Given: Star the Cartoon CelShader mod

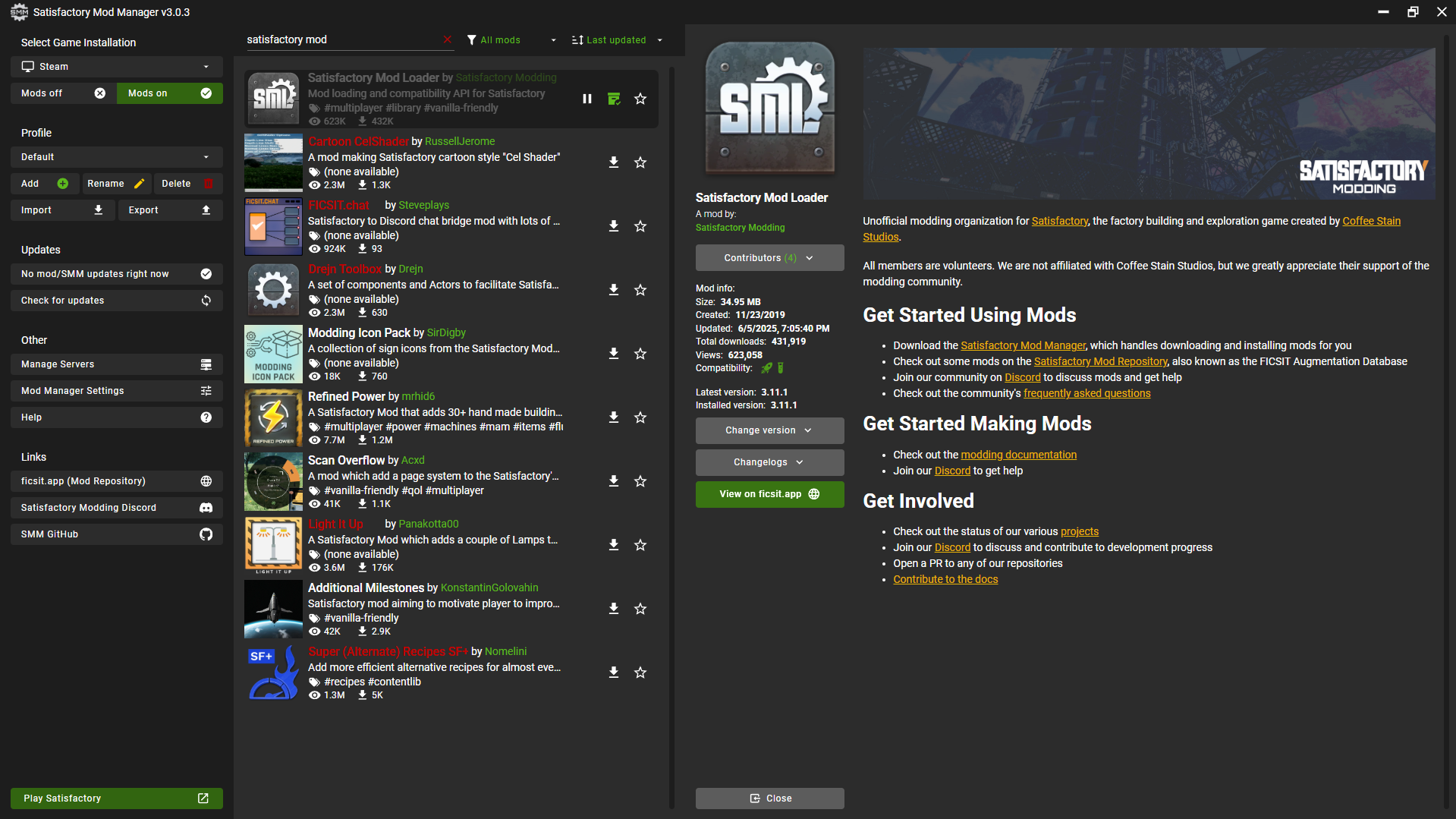Looking at the screenshot, I should coord(640,162).
